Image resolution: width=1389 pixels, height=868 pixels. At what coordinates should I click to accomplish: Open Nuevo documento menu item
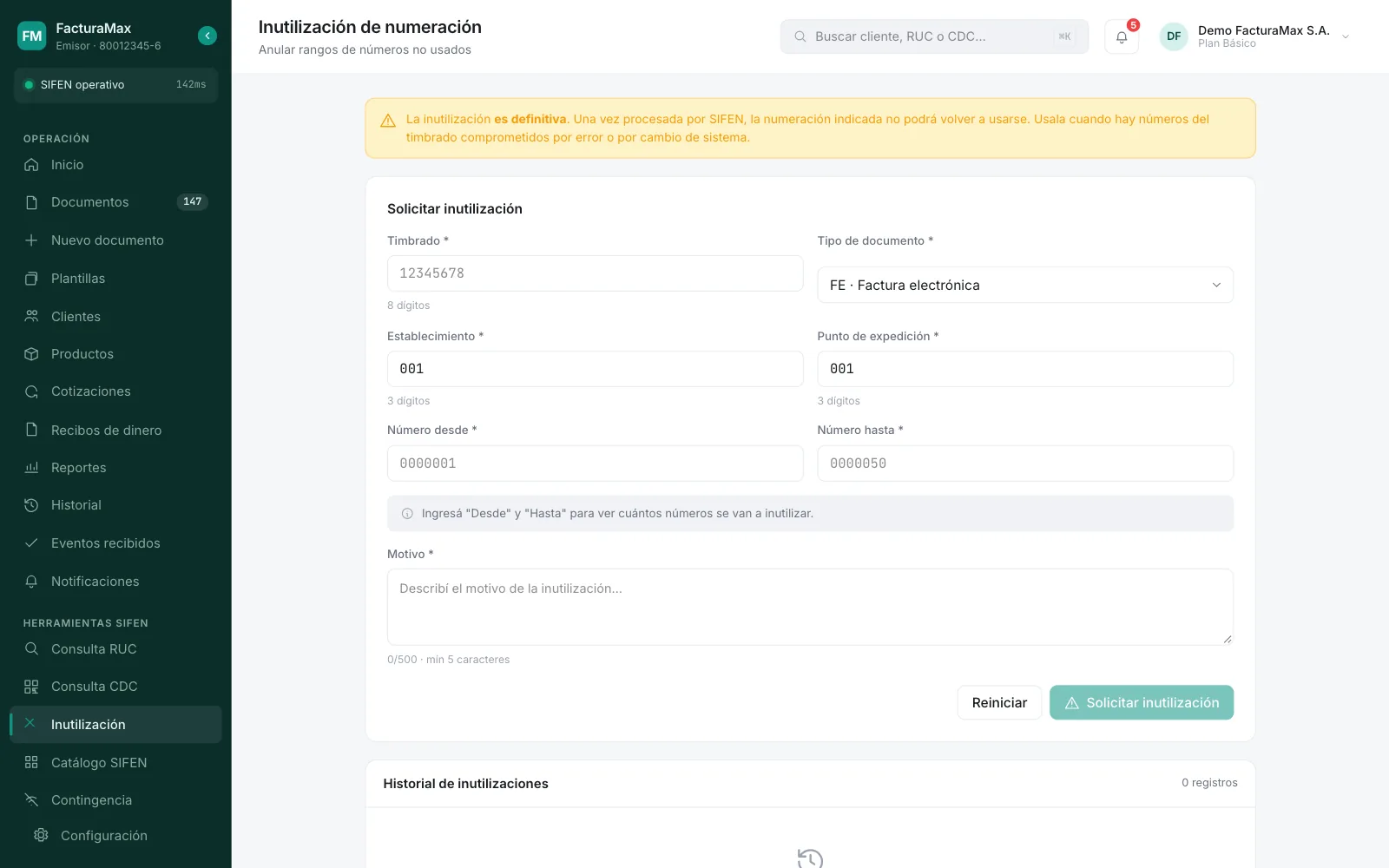click(115, 240)
